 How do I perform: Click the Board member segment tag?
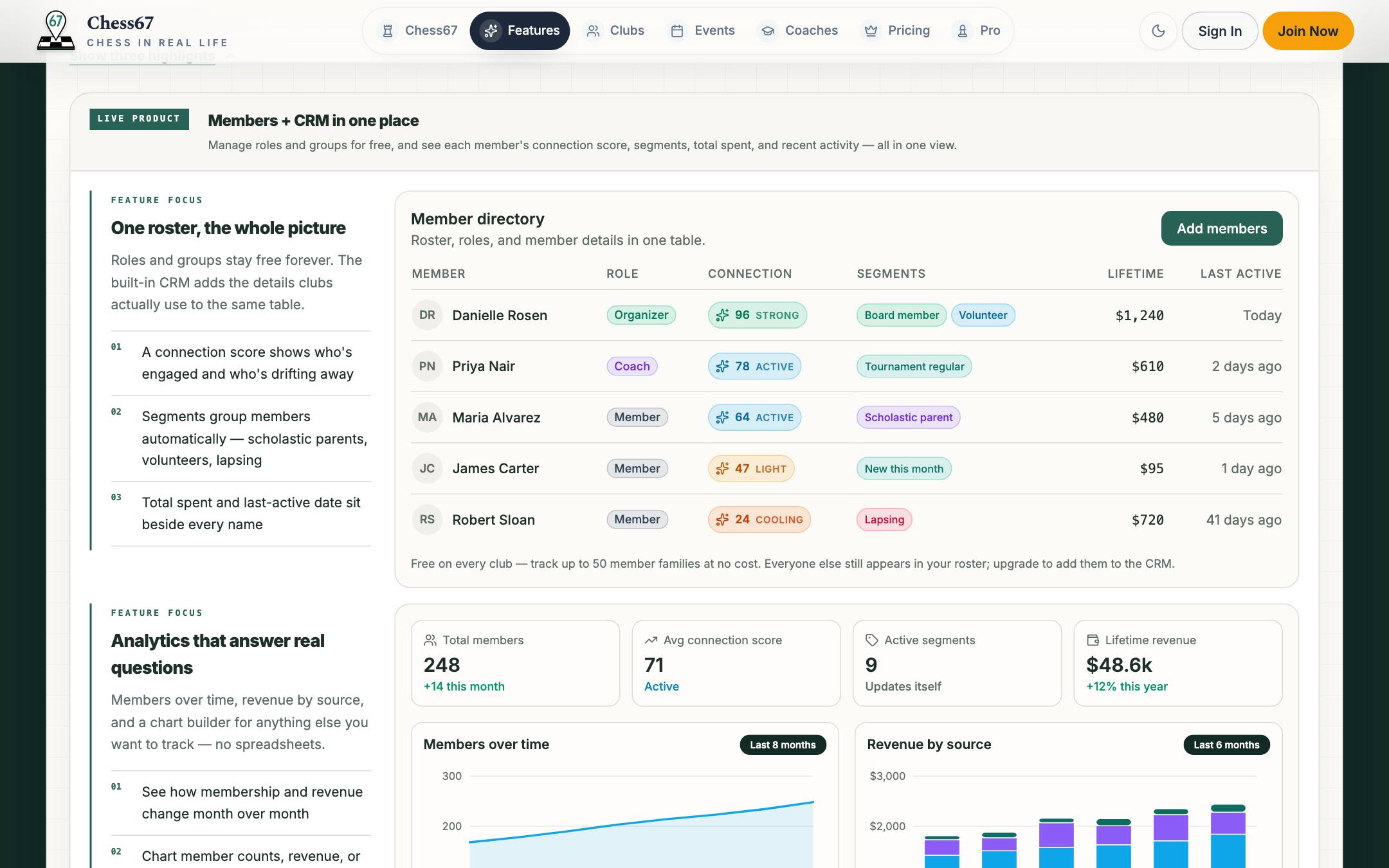point(902,315)
